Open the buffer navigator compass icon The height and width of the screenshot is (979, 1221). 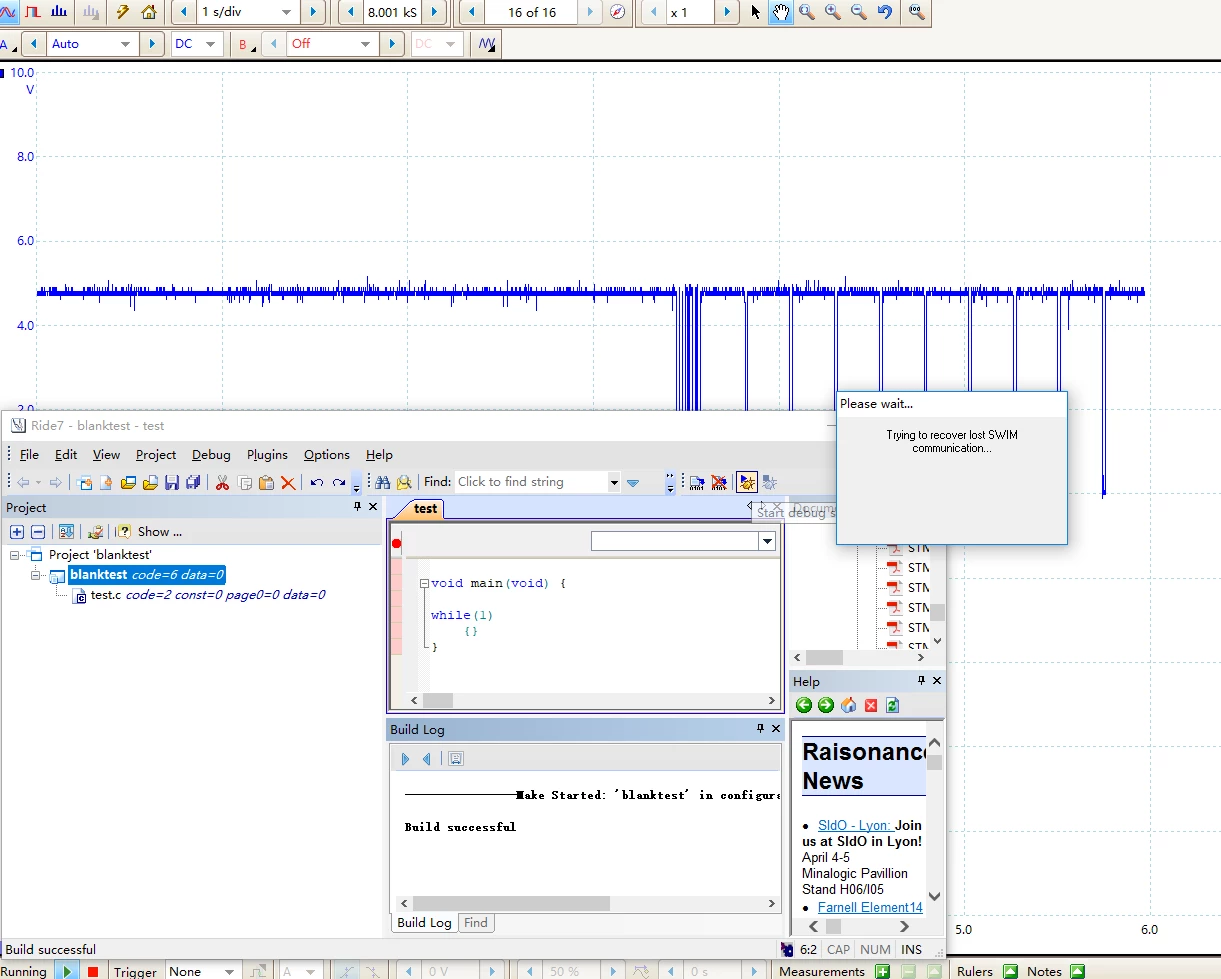[617, 12]
